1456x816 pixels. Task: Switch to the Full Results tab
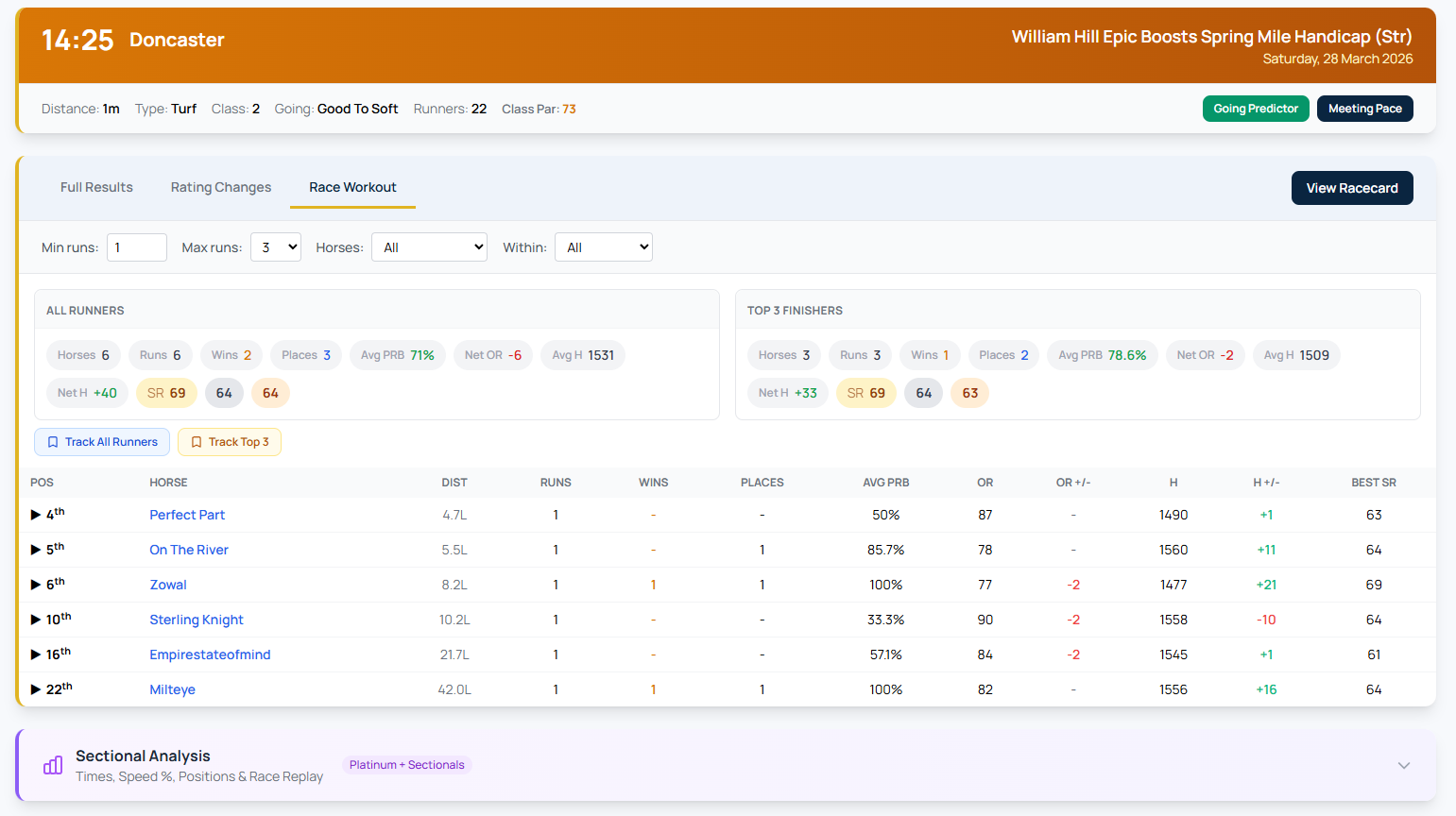pyautogui.click(x=96, y=187)
